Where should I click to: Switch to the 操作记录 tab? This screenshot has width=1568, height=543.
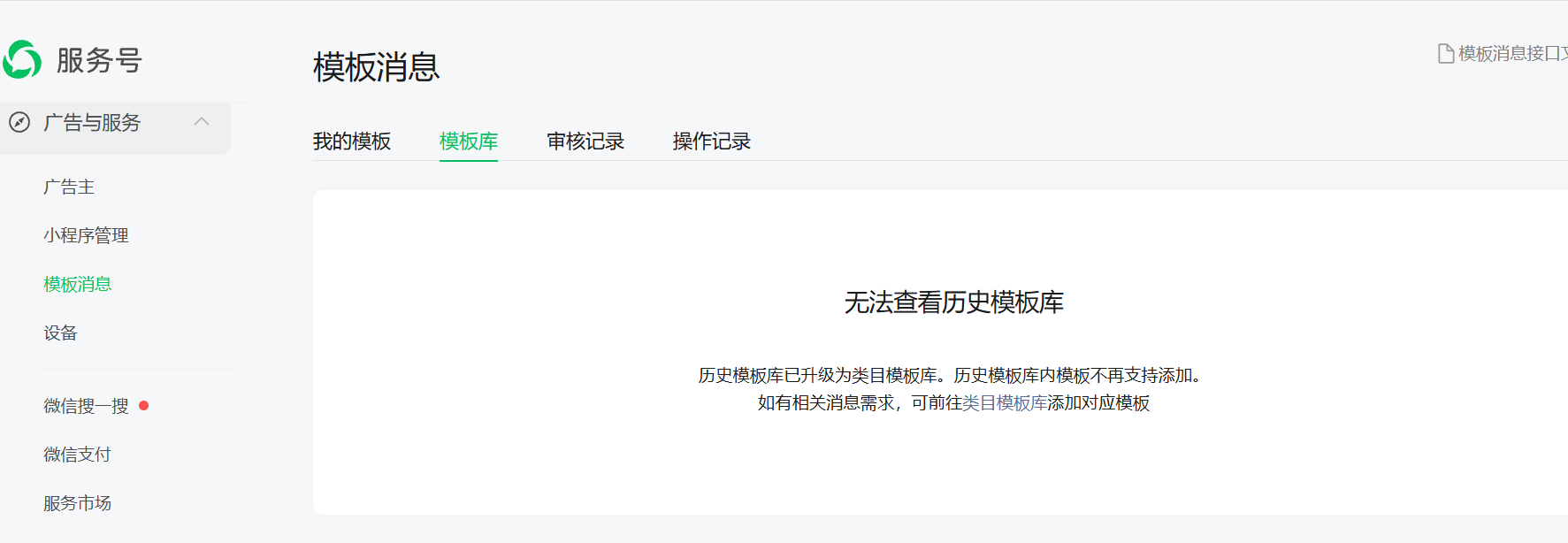coord(711,141)
